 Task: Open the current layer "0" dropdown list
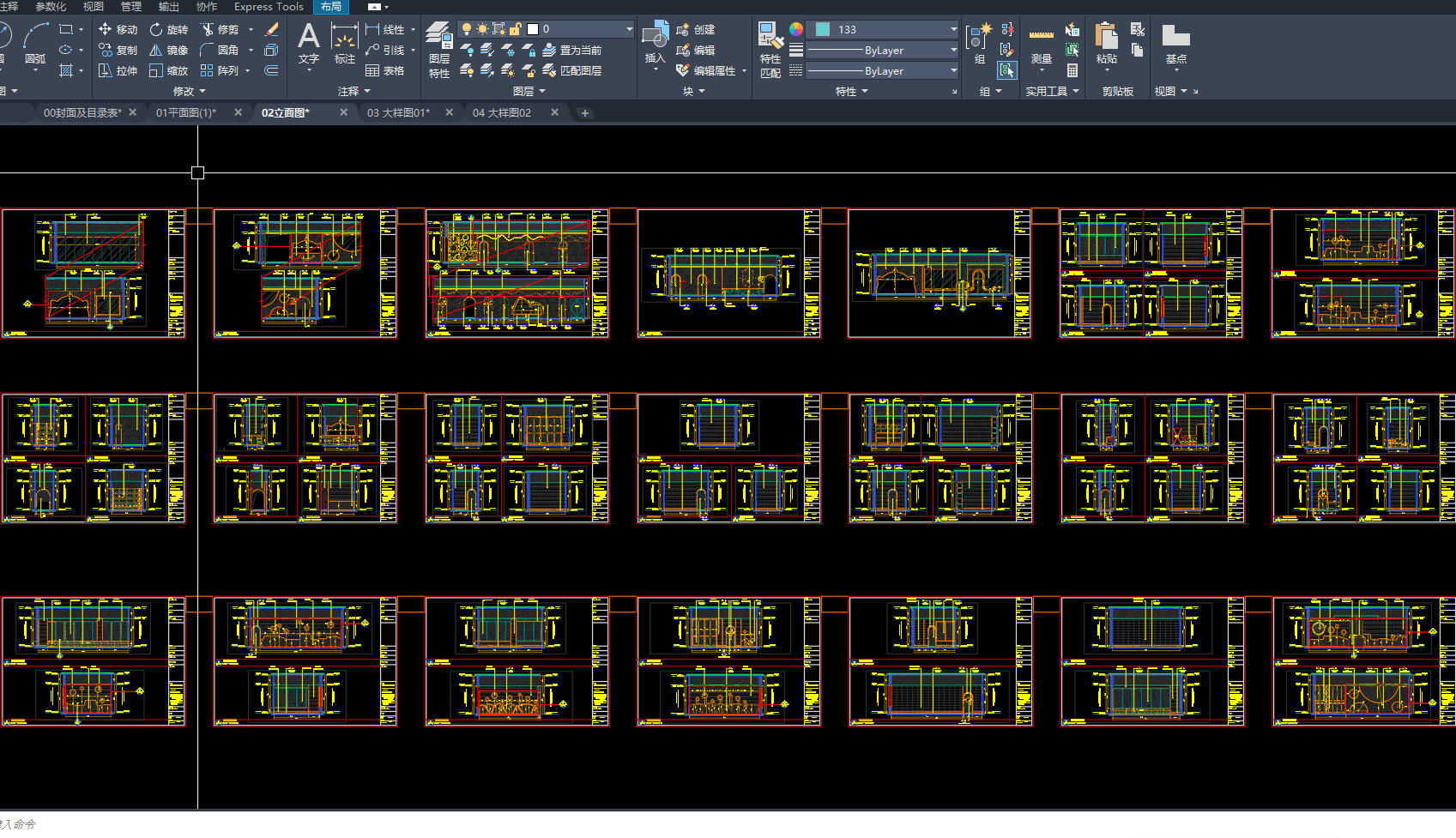pyautogui.click(x=629, y=29)
